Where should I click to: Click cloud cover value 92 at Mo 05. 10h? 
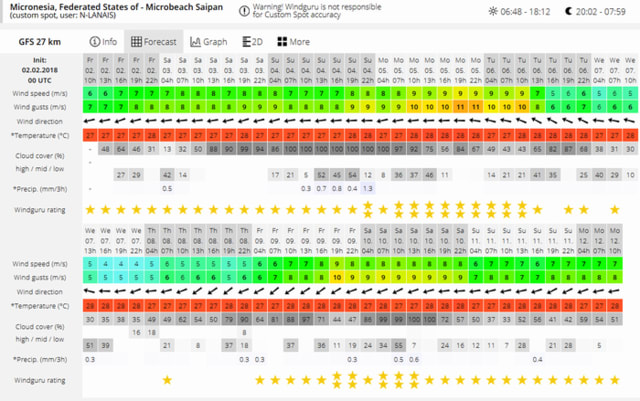pos(413,149)
